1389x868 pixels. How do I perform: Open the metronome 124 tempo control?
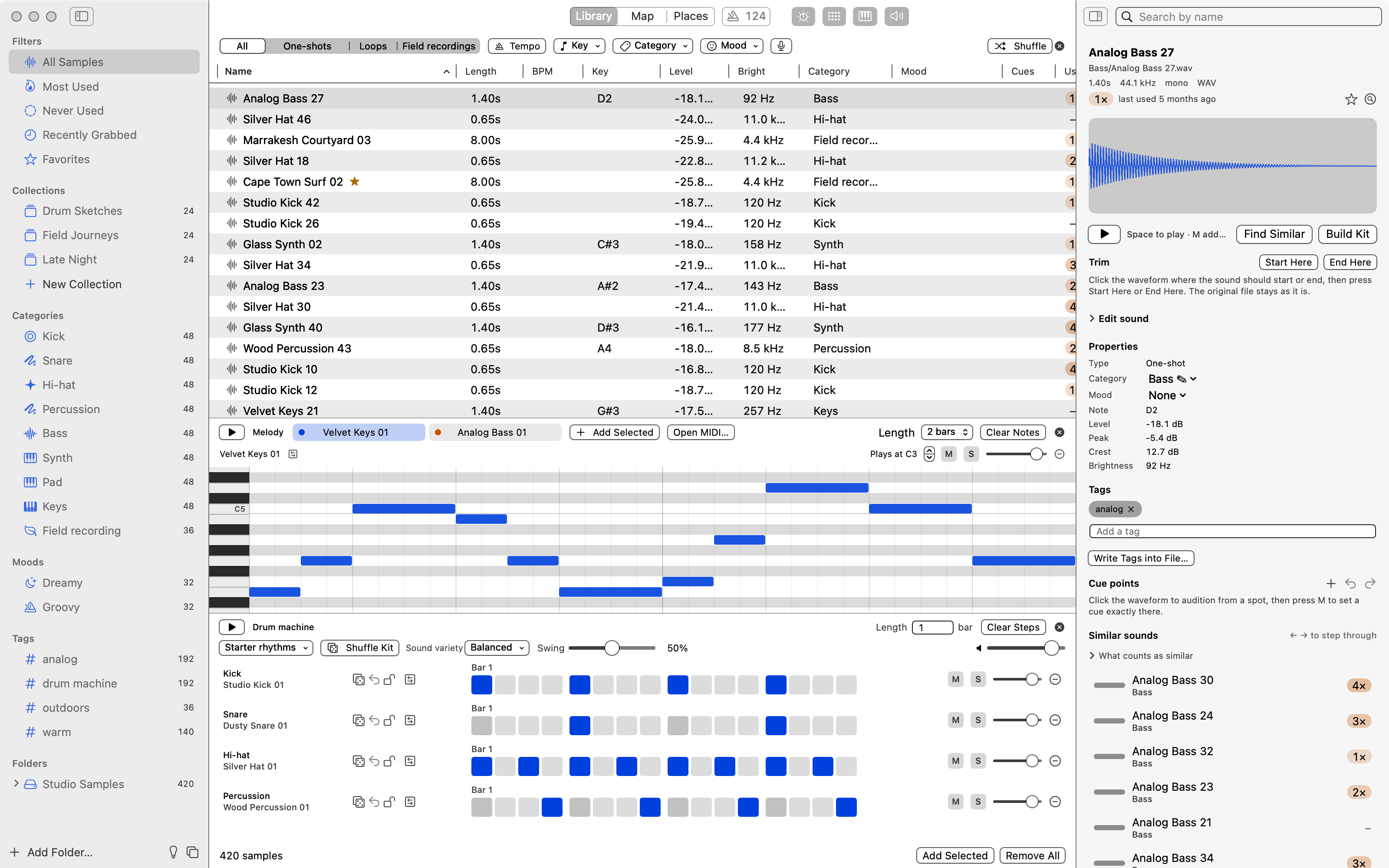pyautogui.click(x=746, y=16)
